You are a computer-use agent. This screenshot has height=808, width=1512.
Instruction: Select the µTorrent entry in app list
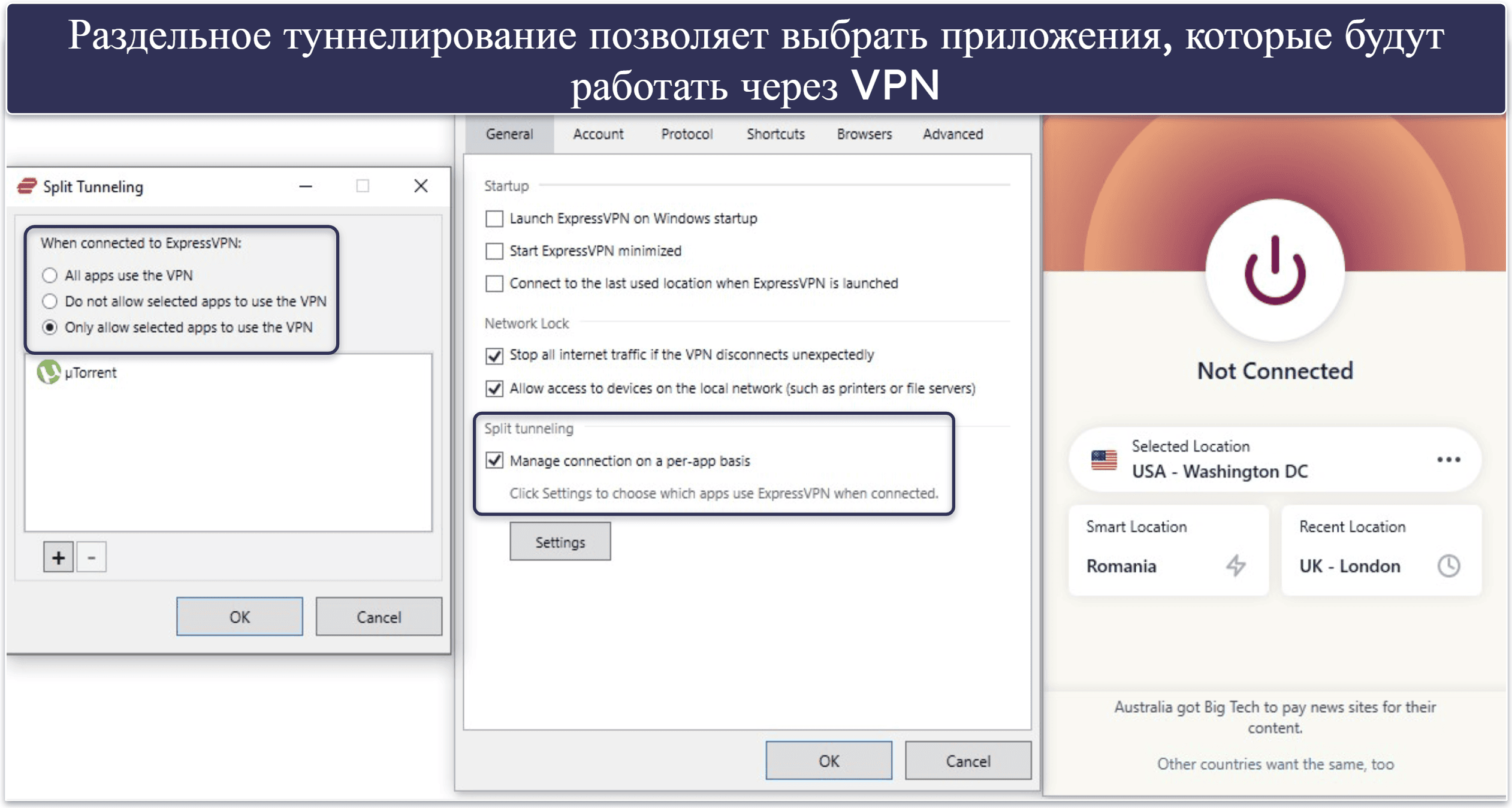tap(228, 372)
